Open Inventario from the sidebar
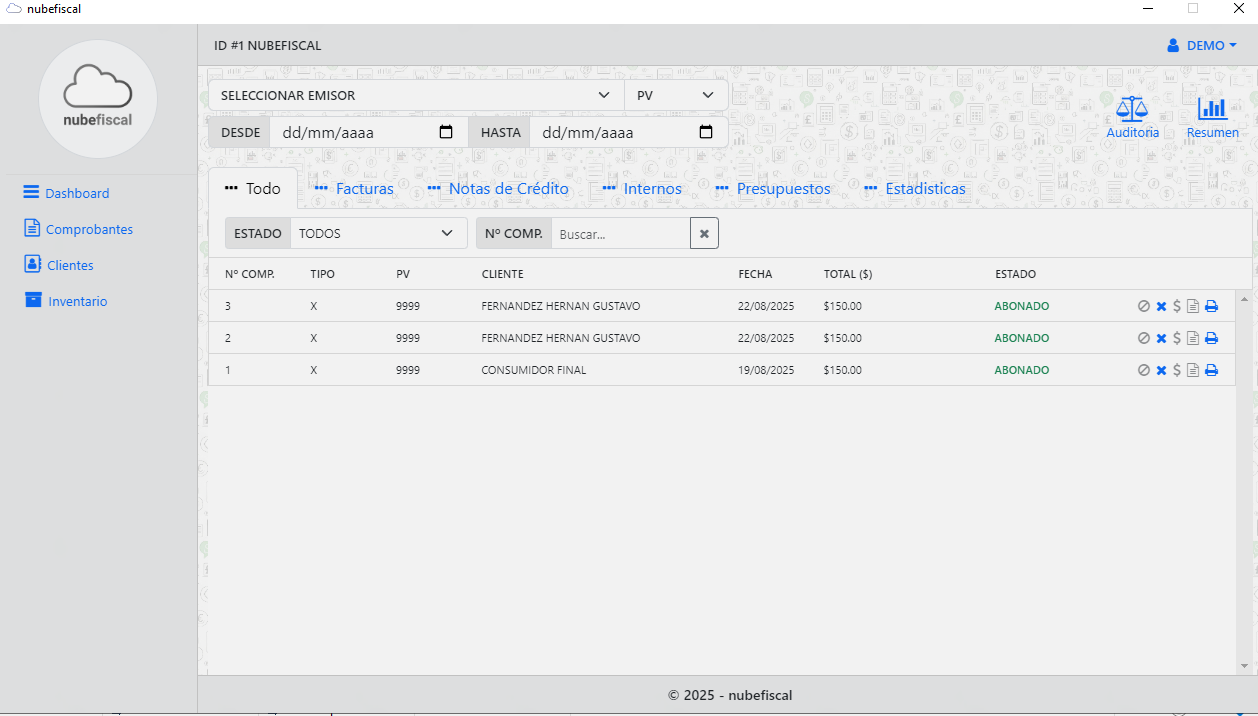The image size is (1258, 716). (x=77, y=302)
